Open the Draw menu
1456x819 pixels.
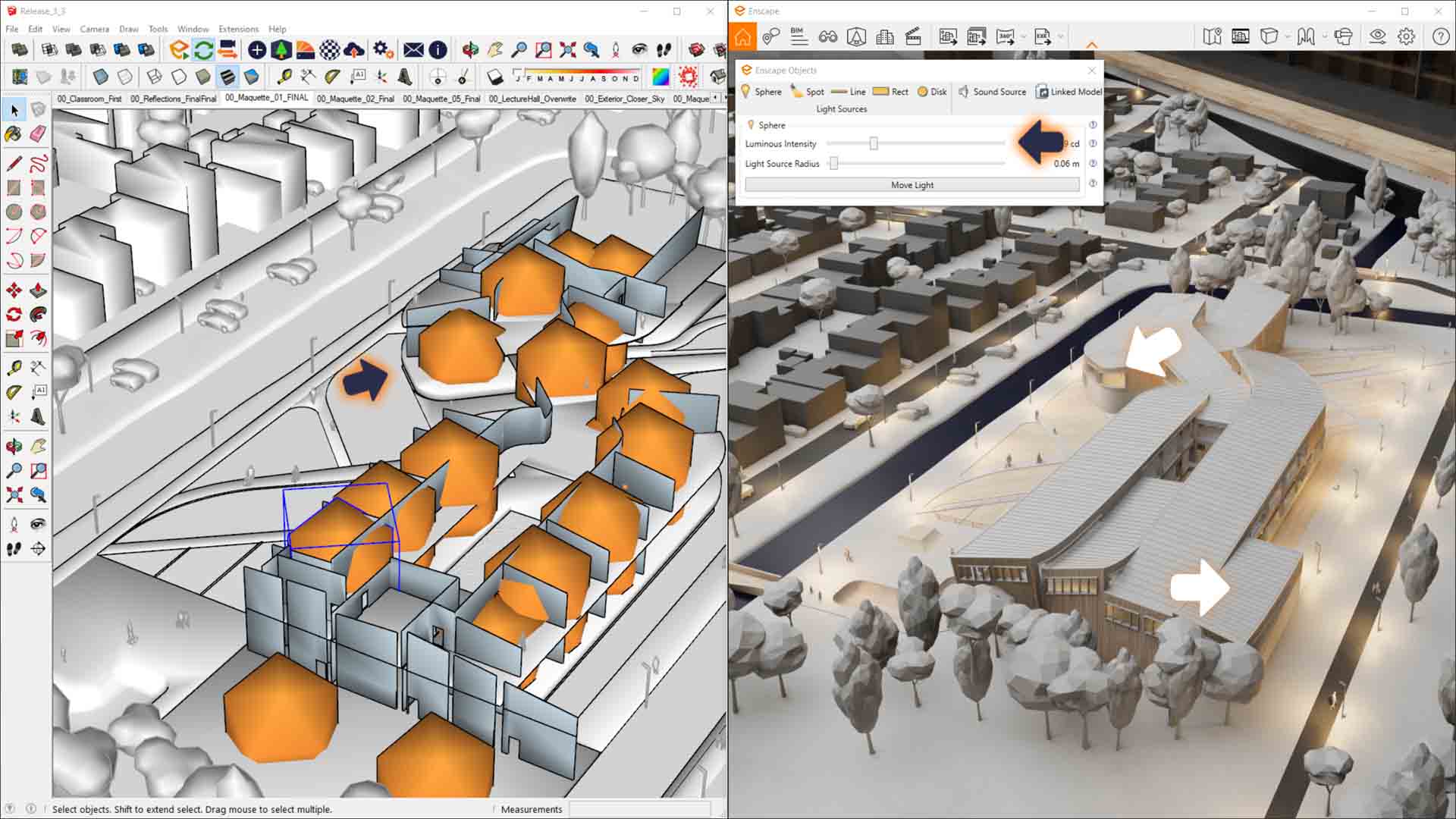129,29
